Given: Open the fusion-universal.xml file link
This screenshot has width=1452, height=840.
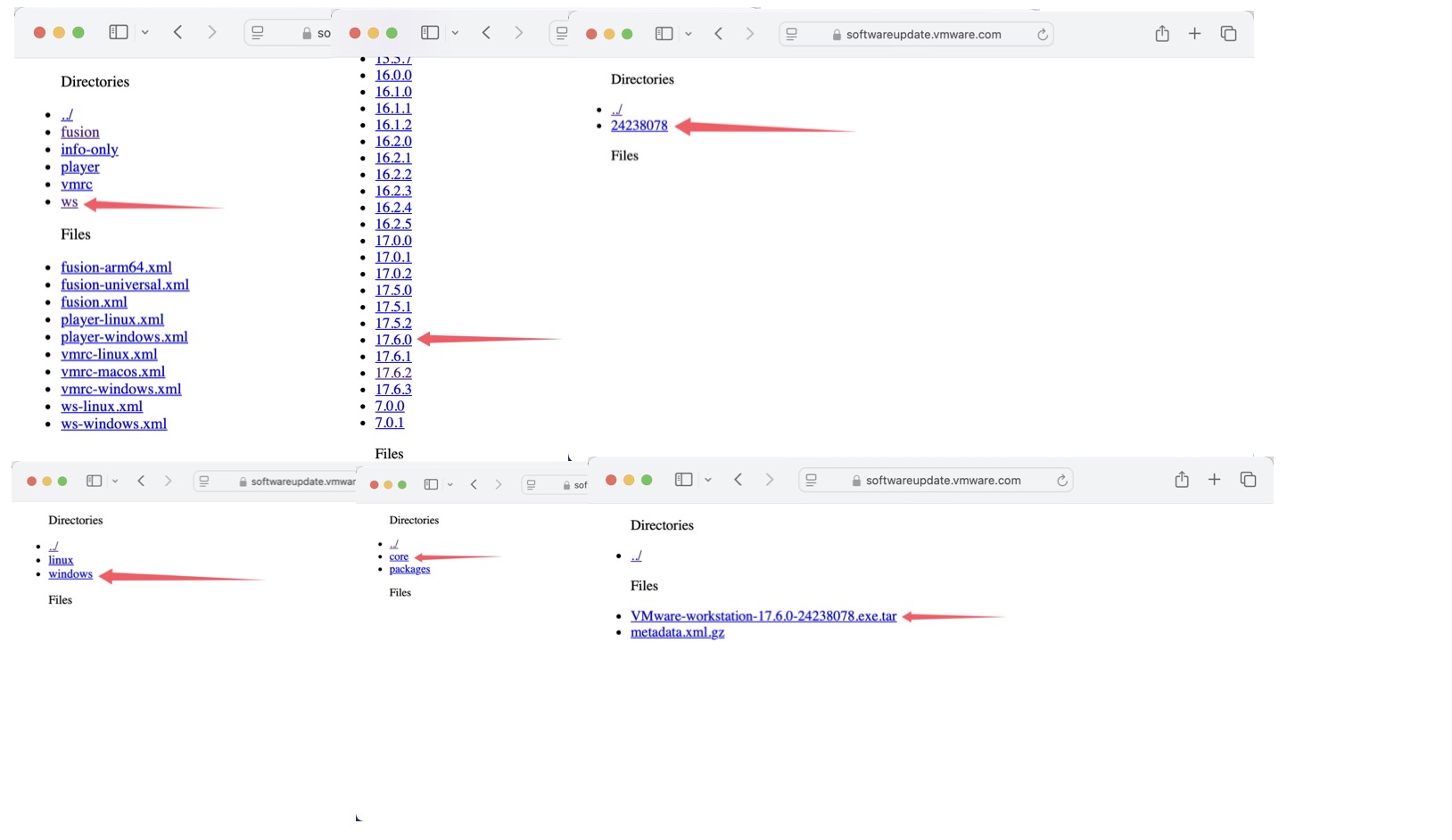Looking at the screenshot, I should [125, 284].
